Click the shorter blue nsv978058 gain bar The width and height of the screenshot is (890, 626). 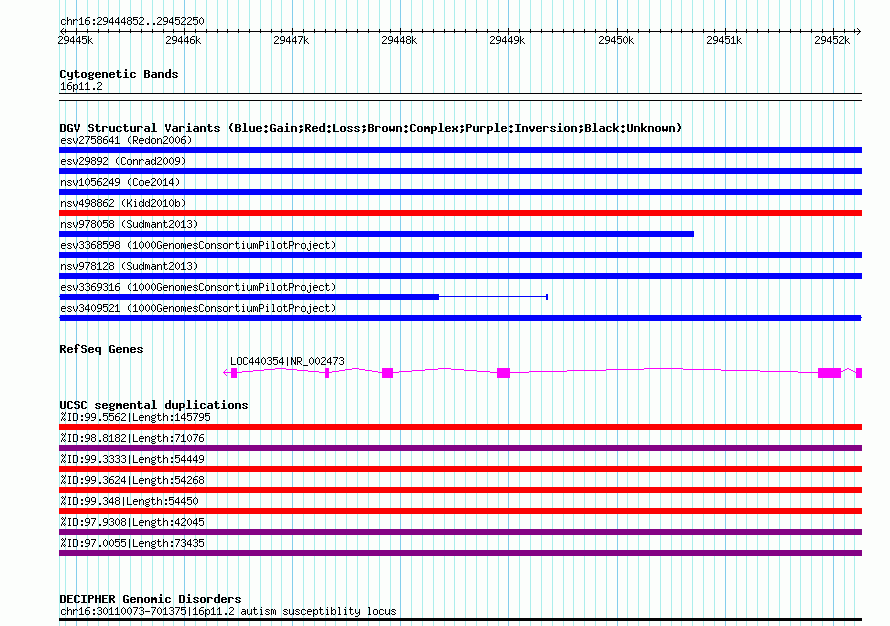(x=376, y=234)
